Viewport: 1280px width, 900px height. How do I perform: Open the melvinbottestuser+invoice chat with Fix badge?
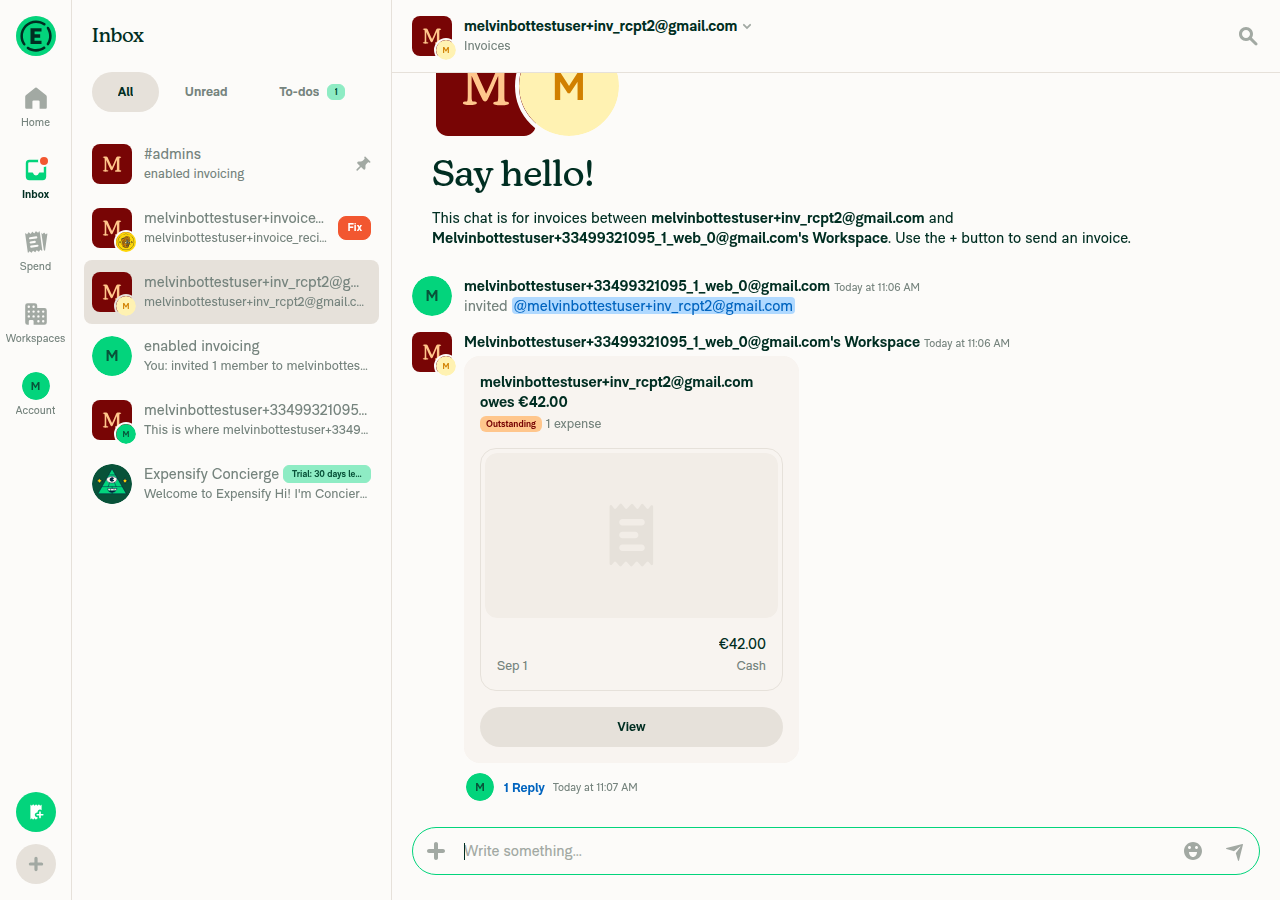click(231, 228)
